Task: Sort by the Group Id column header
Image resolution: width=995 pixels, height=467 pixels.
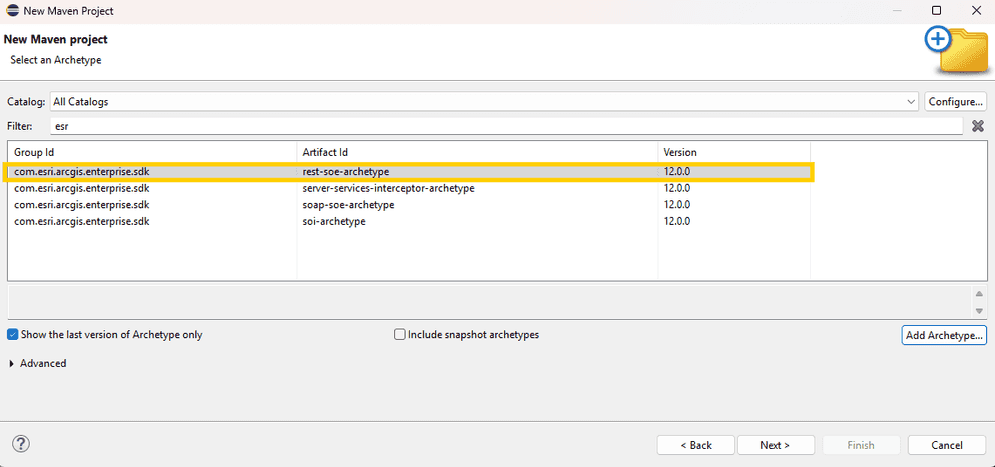Action: tap(152, 152)
